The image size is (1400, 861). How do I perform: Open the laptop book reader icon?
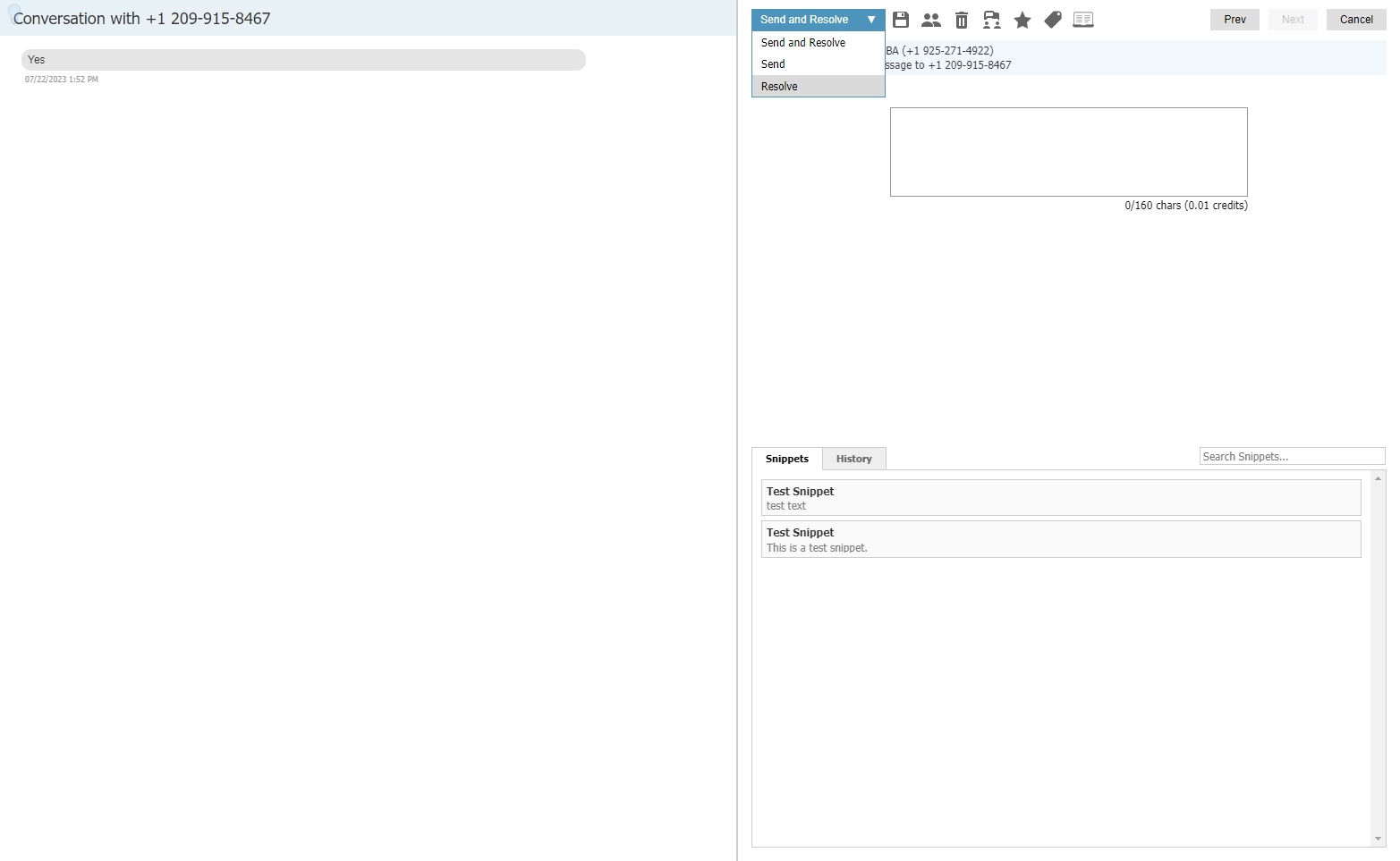[x=1083, y=20]
